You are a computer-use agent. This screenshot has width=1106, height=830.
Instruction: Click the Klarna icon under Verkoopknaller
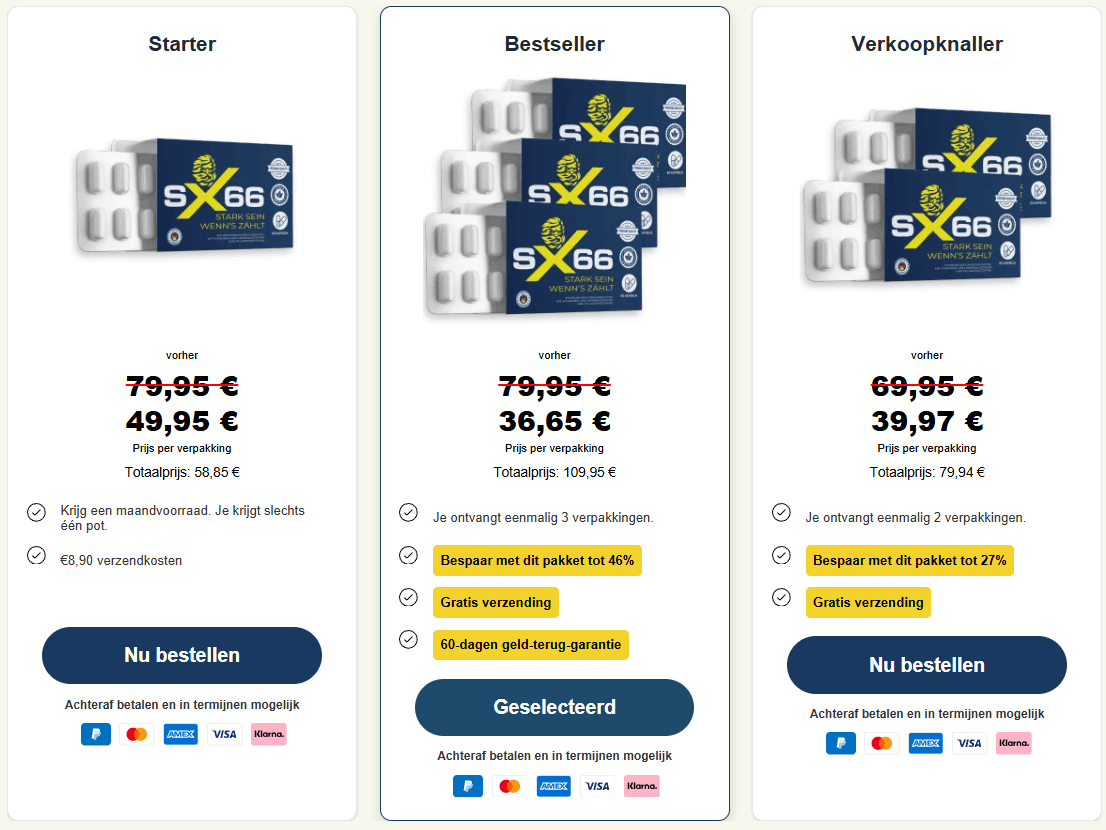[1014, 743]
